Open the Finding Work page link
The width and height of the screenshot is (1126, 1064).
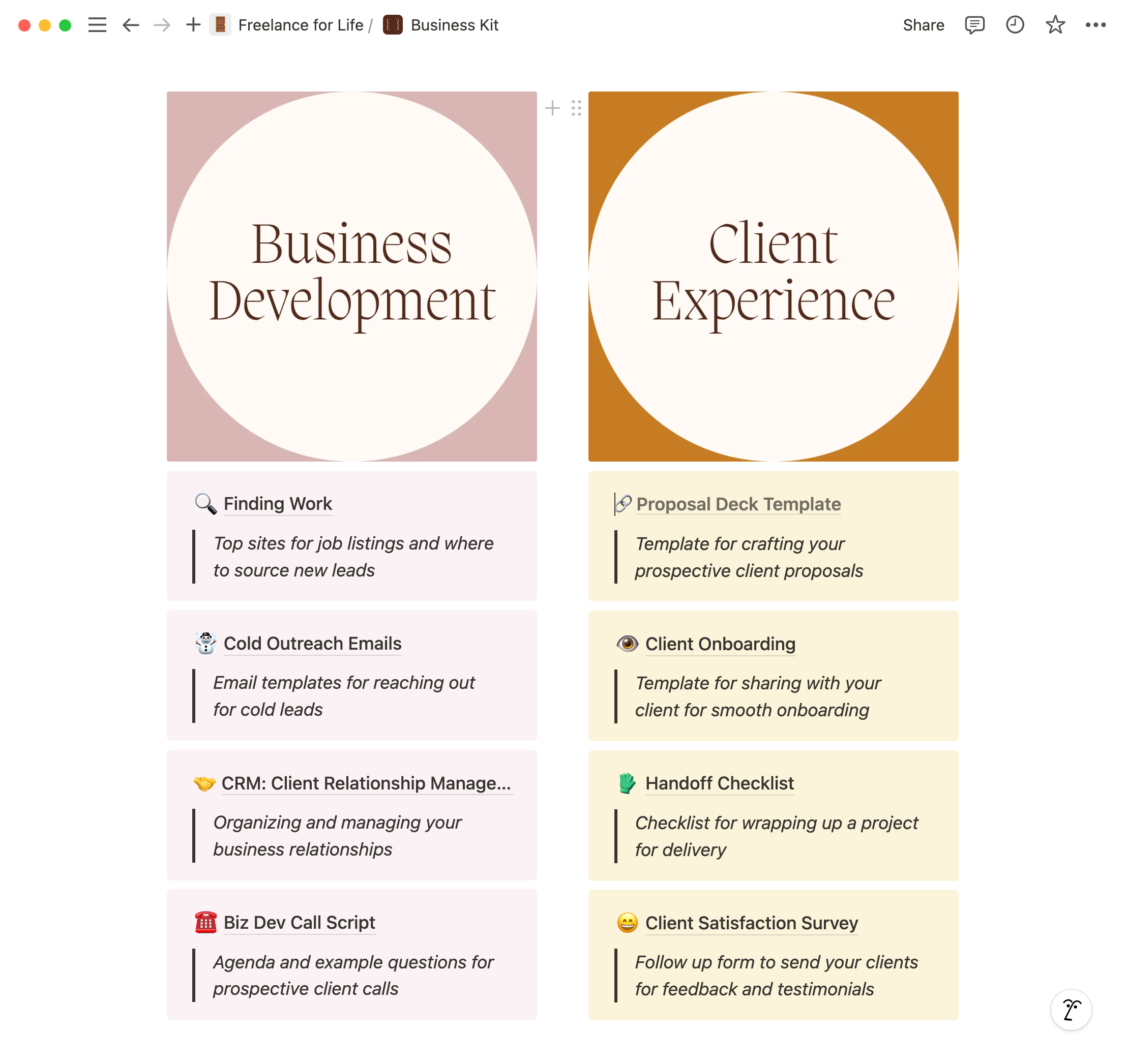pyautogui.click(x=278, y=504)
